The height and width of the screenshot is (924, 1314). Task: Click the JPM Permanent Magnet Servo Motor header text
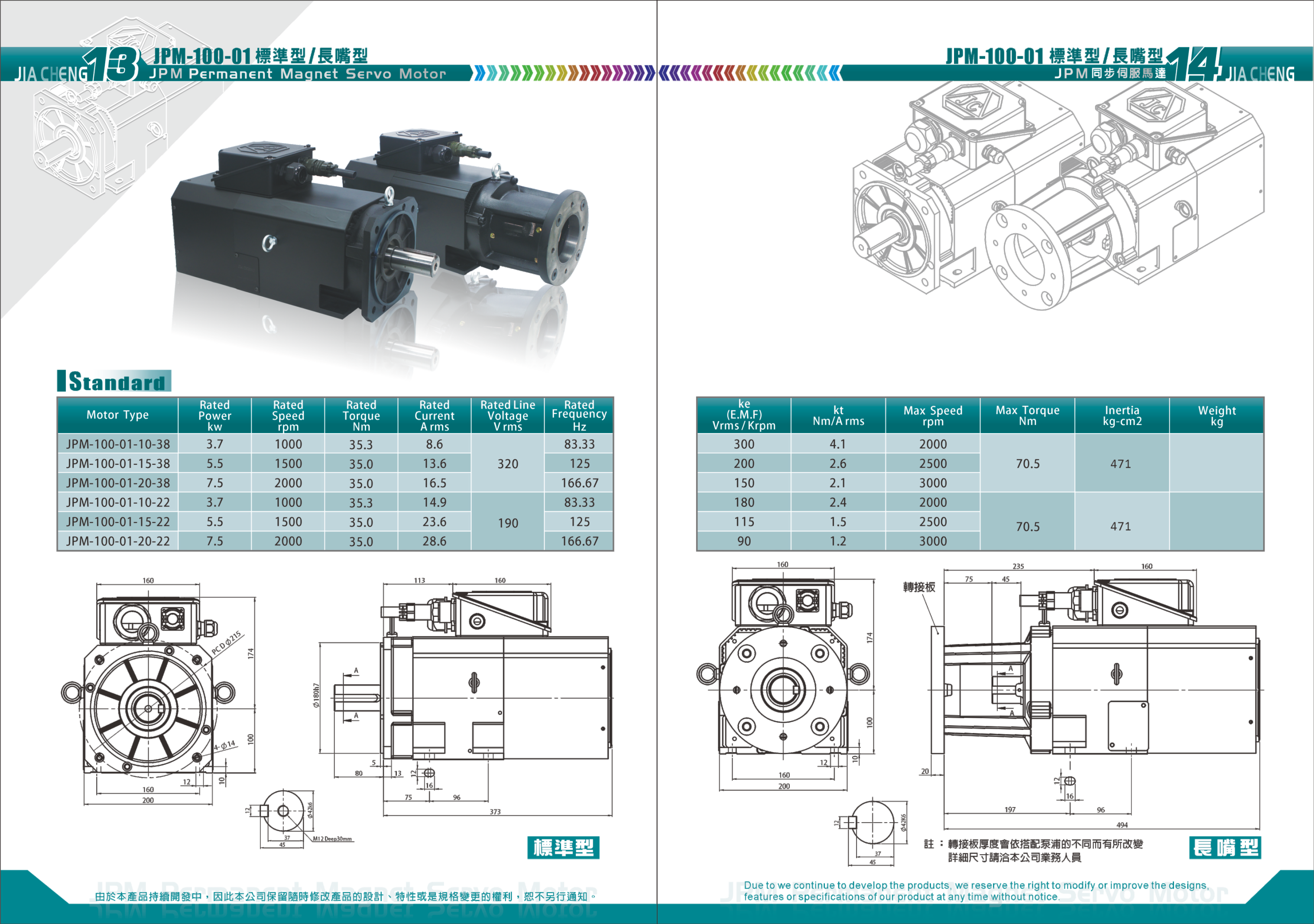tap(298, 74)
